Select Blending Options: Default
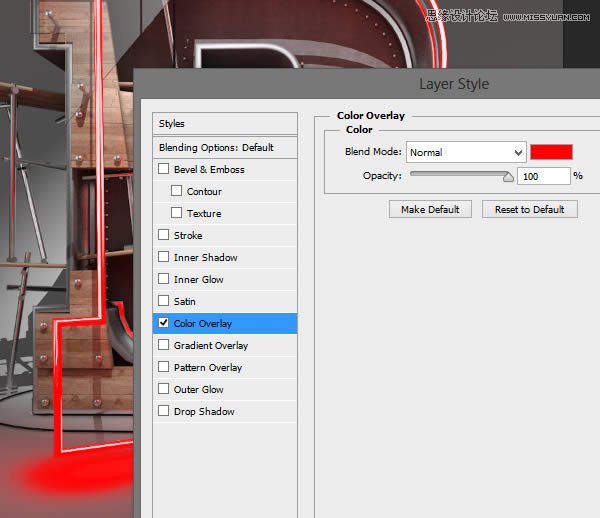The height and width of the screenshot is (518, 600). click(x=225, y=148)
